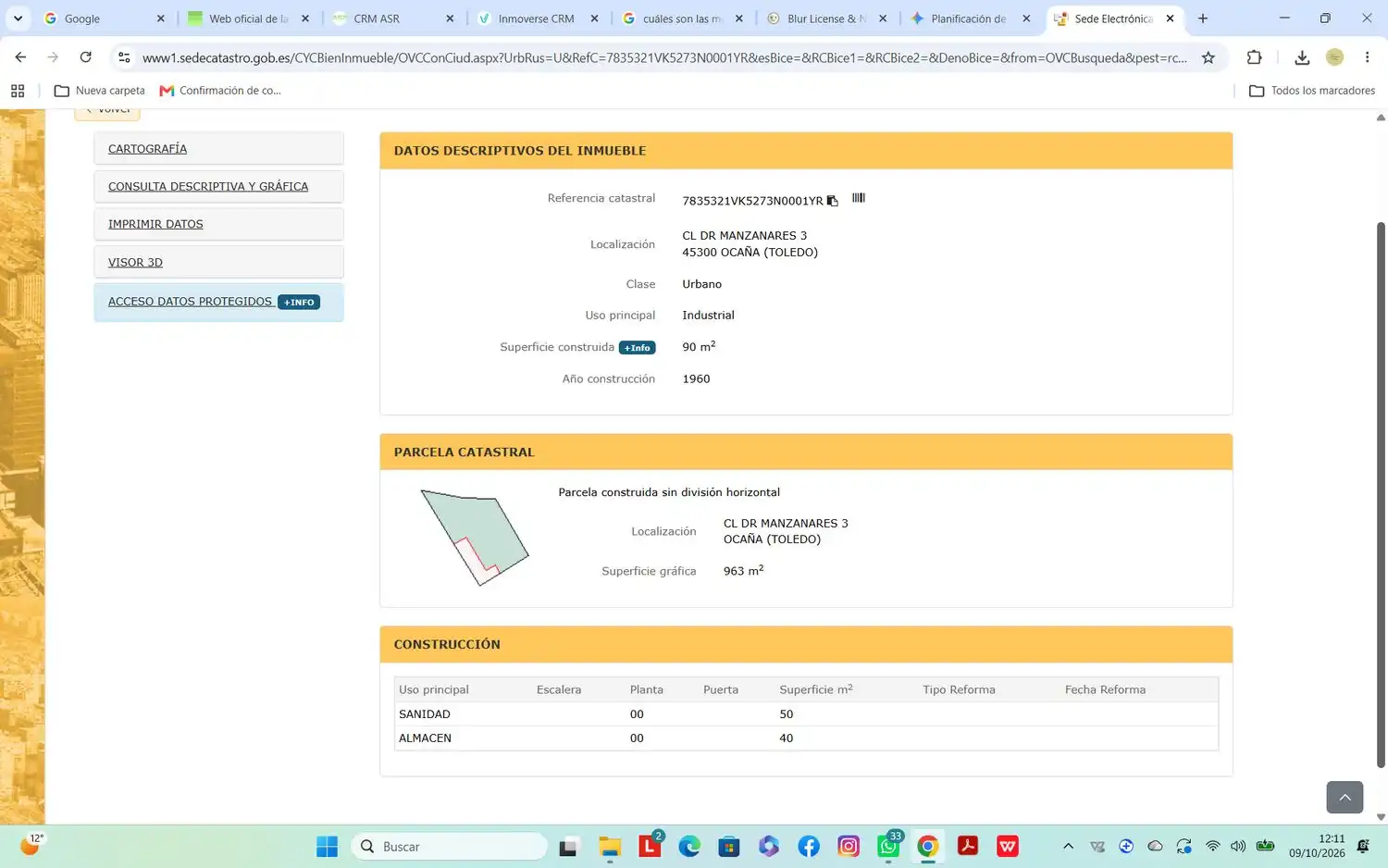
Task: Click the +Info badge next to Superficie construida
Action: (637, 348)
